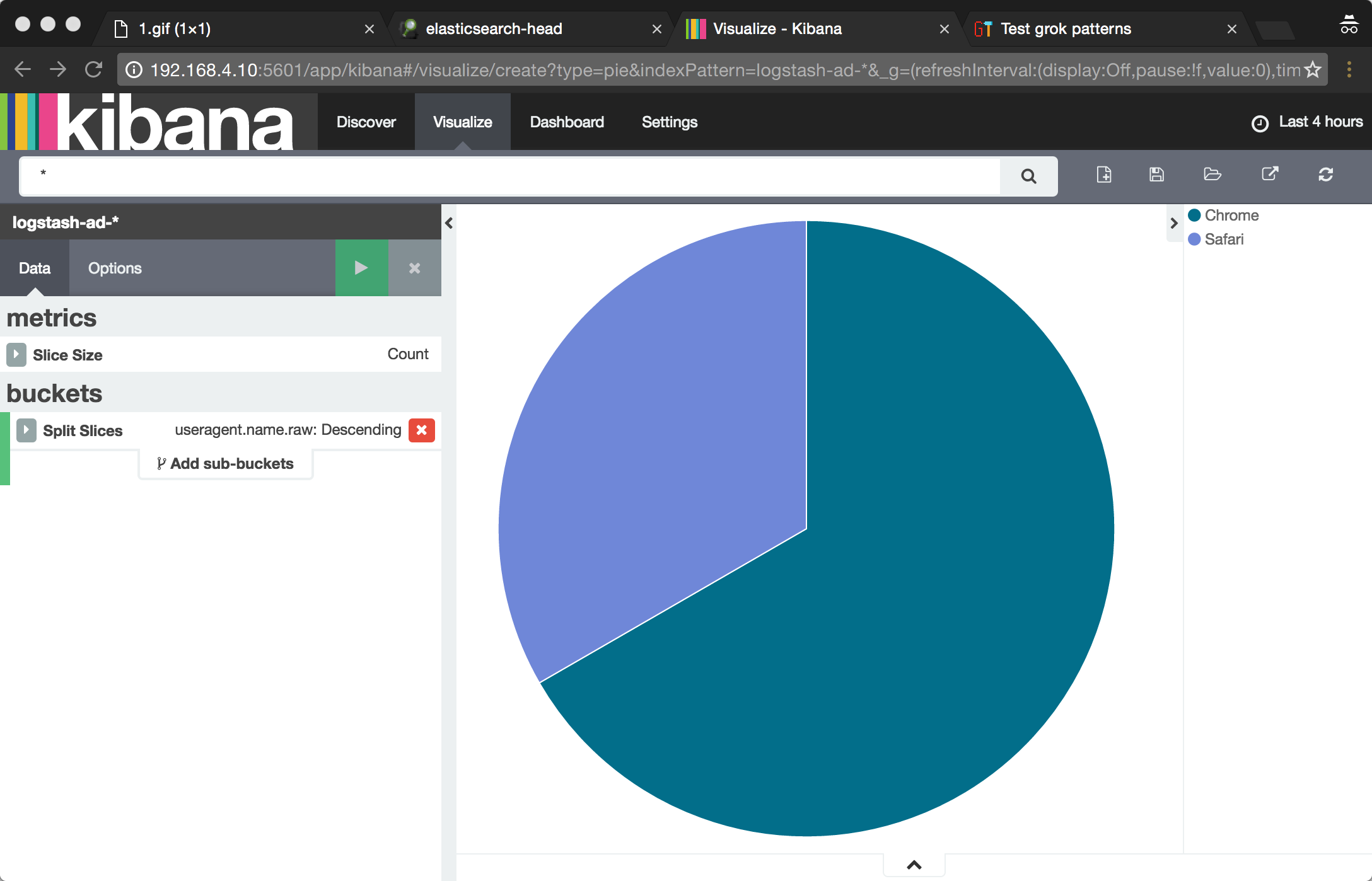Open the Last 4 hours time picker

[1308, 122]
